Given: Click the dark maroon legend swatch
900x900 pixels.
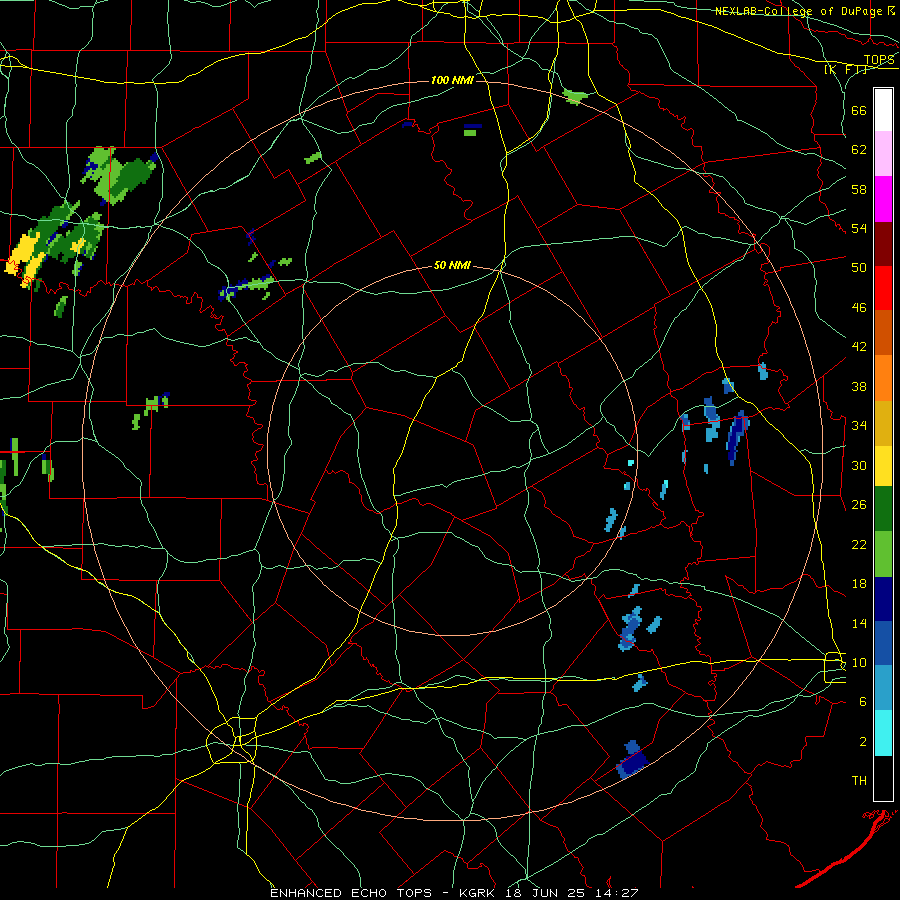Looking at the screenshot, I should [x=883, y=244].
